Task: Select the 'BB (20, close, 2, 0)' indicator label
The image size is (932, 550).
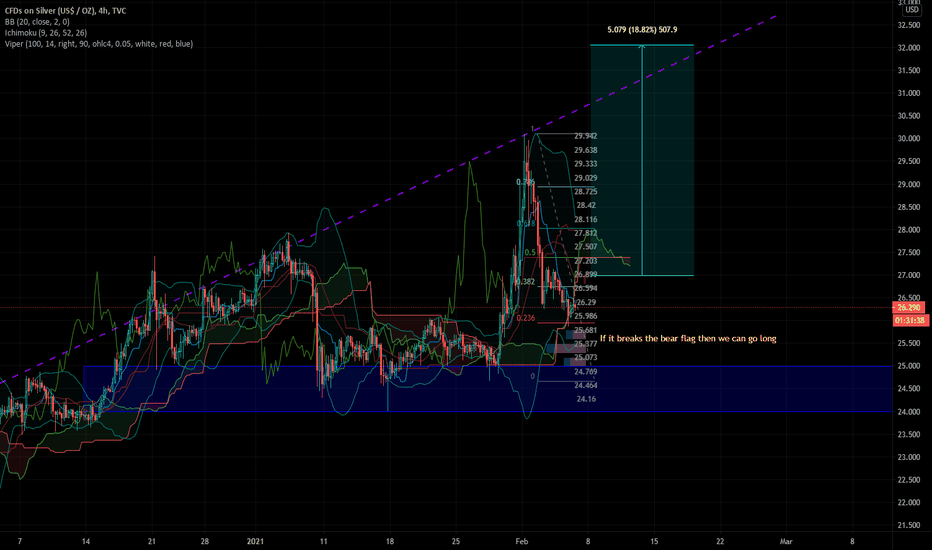Action: 37,22
